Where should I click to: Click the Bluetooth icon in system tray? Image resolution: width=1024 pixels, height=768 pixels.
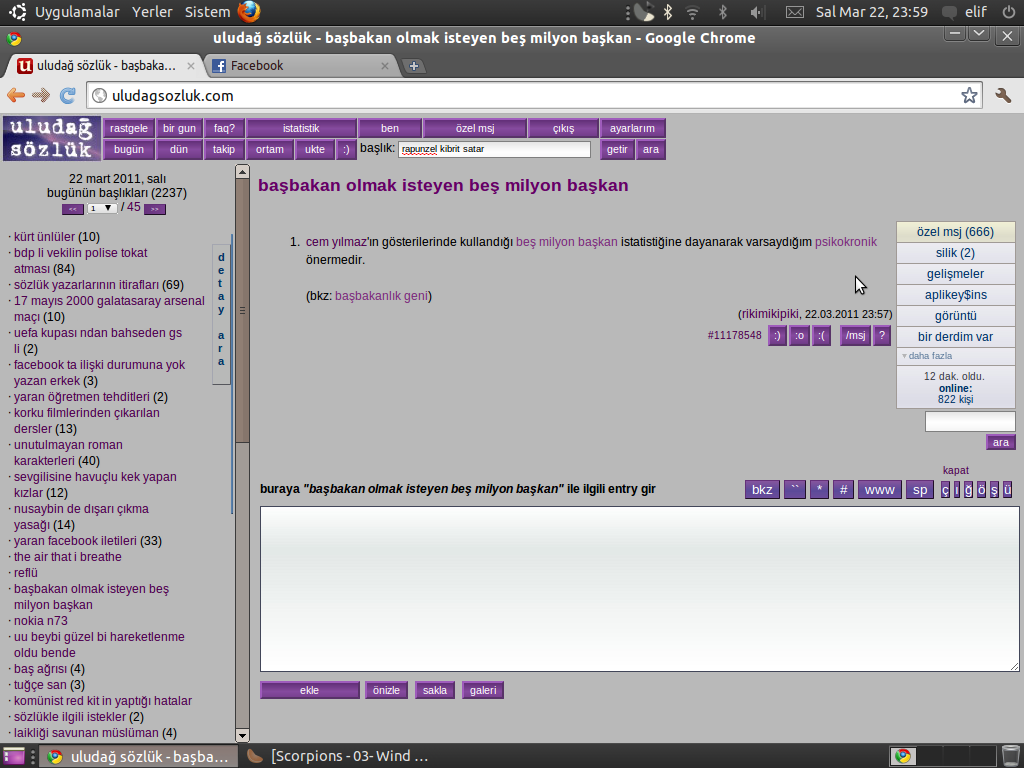667,11
